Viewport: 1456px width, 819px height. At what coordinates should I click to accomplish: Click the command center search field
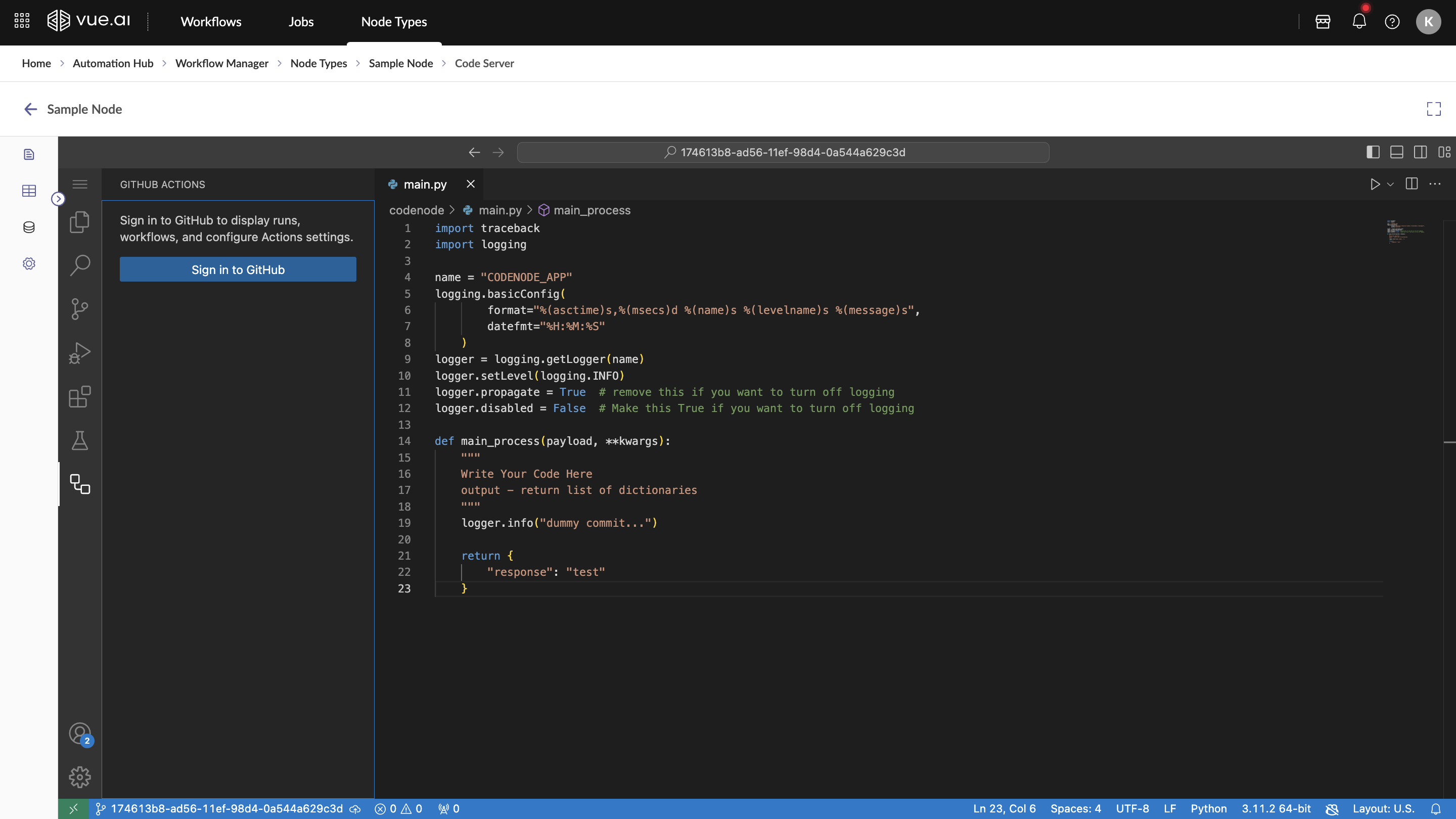(783, 152)
